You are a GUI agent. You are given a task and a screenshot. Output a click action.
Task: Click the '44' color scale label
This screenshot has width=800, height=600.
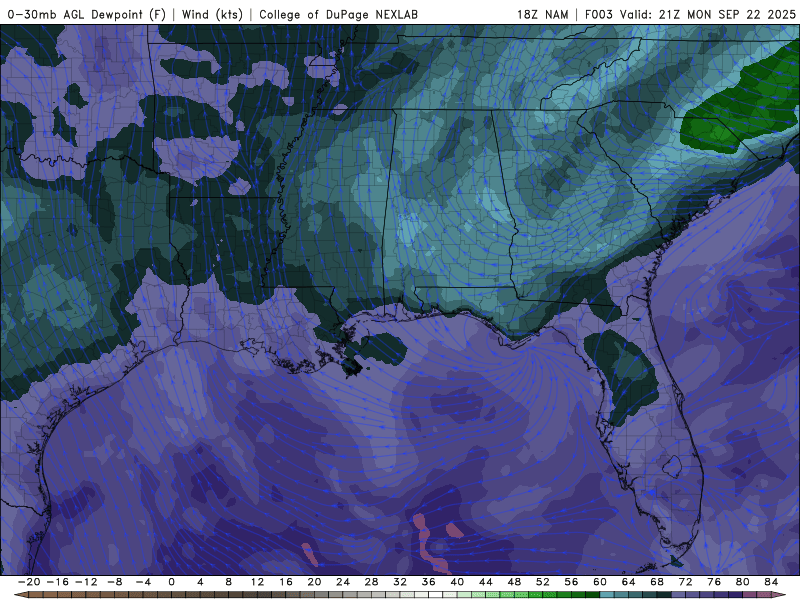pyautogui.click(x=486, y=582)
